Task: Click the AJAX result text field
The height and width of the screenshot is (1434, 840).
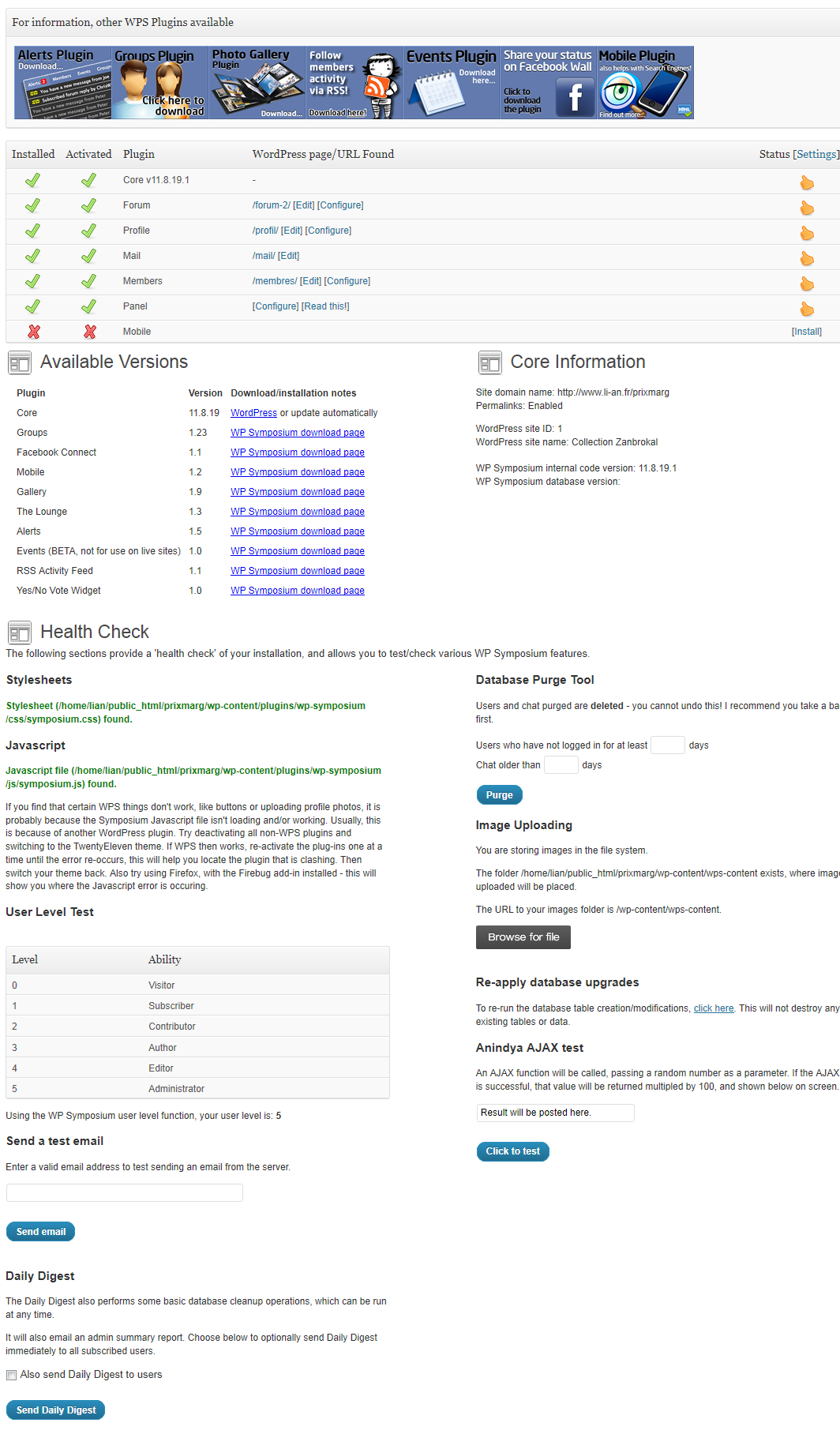Action: (x=555, y=1113)
